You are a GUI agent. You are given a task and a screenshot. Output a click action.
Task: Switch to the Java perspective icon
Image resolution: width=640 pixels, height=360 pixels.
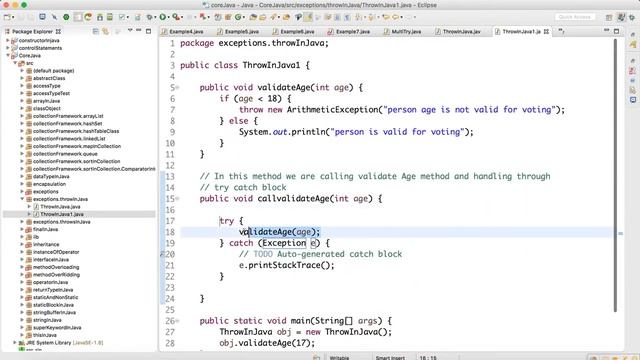pos(621,17)
